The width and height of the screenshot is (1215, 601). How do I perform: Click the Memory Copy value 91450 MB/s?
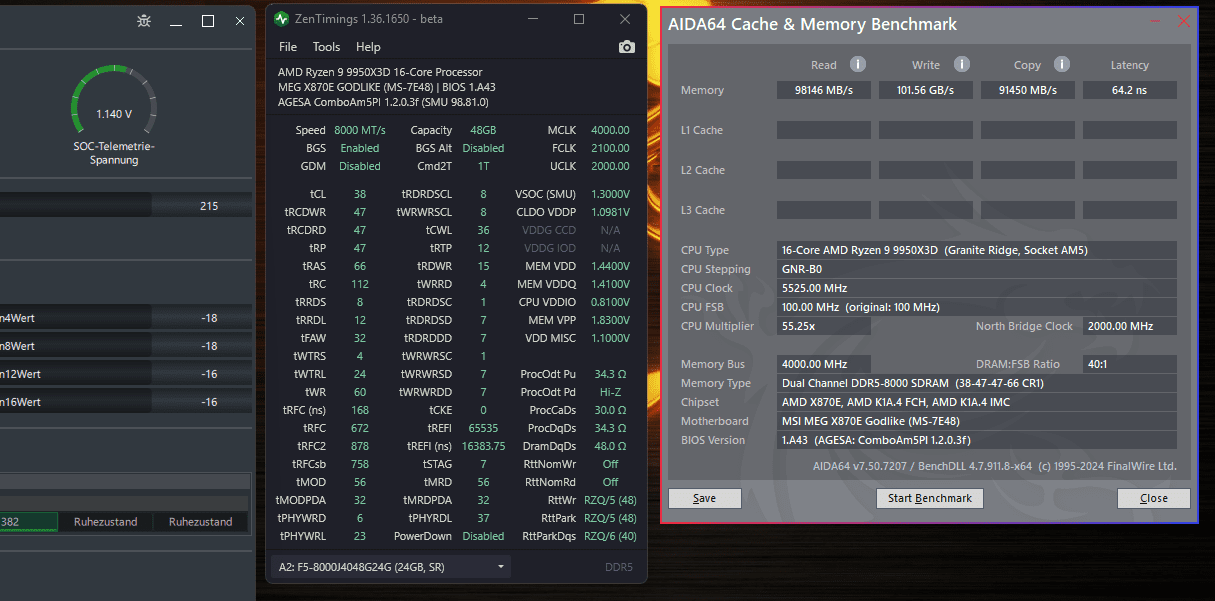coord(1028,90)
